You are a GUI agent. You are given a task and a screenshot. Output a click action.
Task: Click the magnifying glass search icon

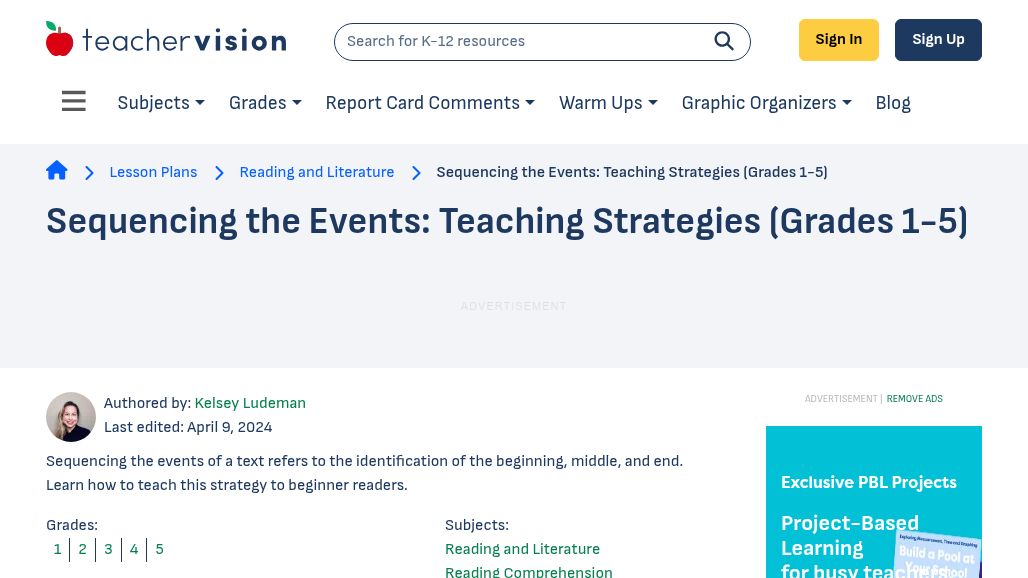(x=724, y=41)
